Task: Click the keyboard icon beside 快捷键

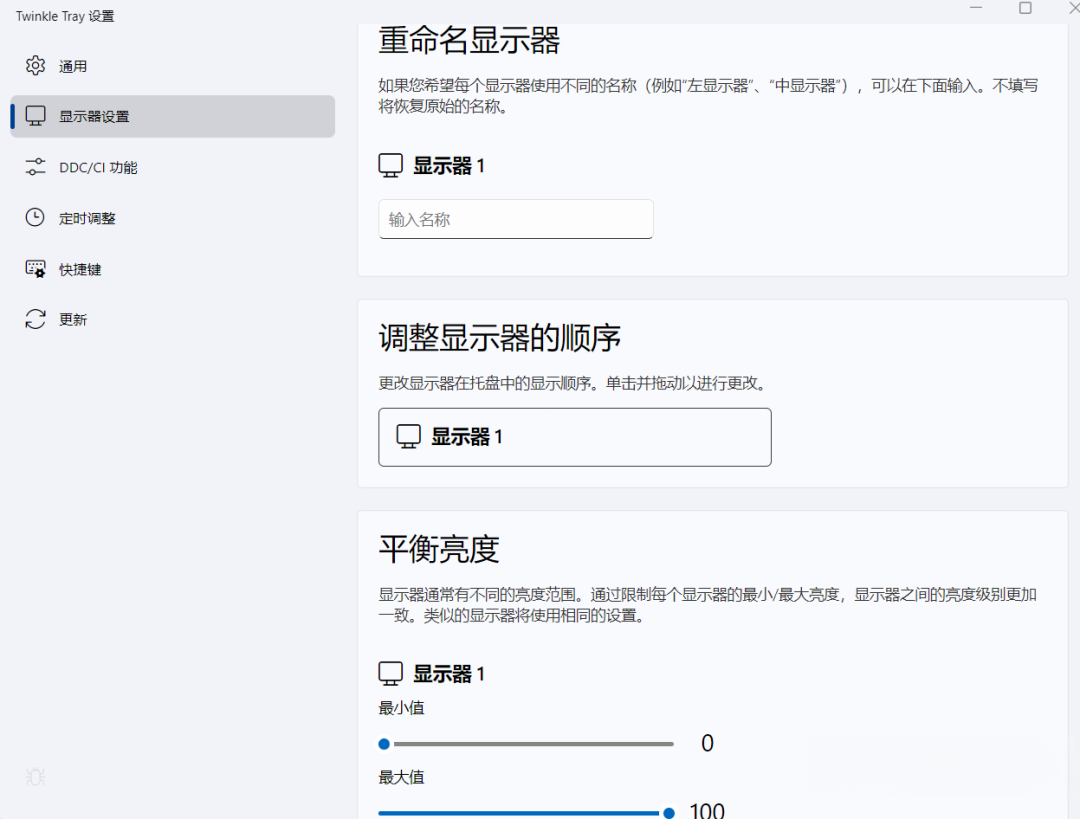Action: point(35,269)
